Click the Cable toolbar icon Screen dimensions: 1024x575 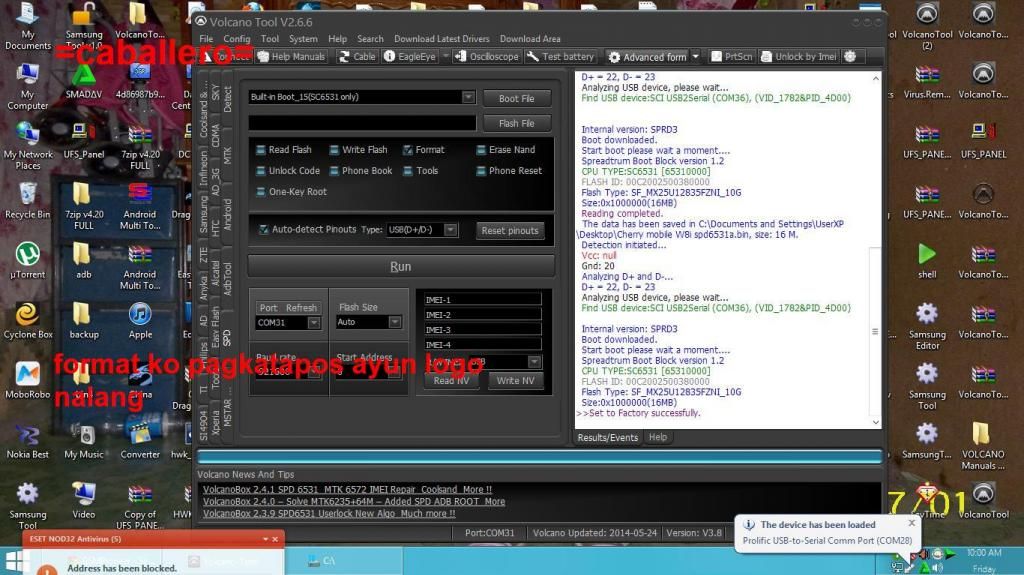tap(357, 57)
